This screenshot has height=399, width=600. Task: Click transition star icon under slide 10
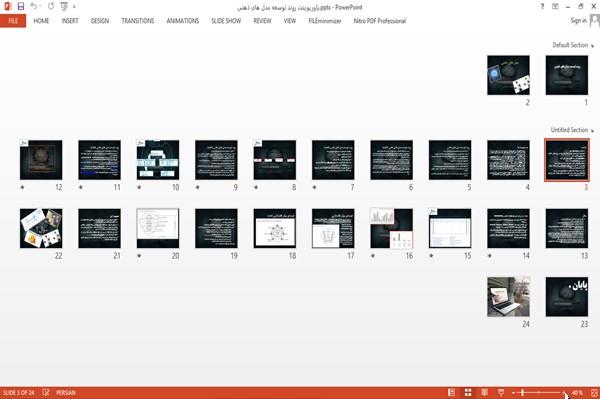click(x=139, y=187)
